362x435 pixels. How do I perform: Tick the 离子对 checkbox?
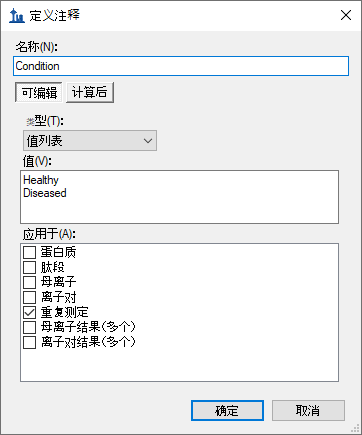pyautogui.click(x=29, y=297)
